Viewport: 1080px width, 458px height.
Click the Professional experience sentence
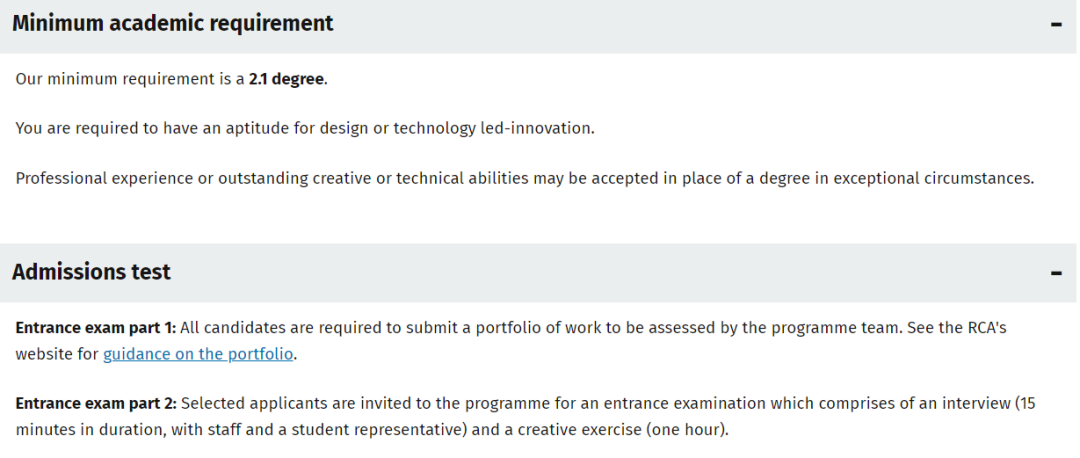(525, 178)
